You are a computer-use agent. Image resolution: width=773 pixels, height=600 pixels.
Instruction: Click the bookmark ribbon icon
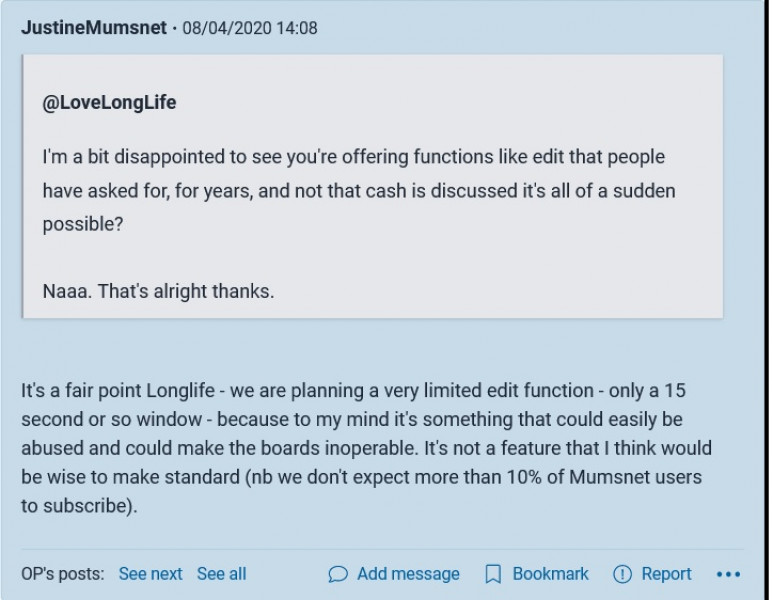pyautogui.click(x=493, y=574)
